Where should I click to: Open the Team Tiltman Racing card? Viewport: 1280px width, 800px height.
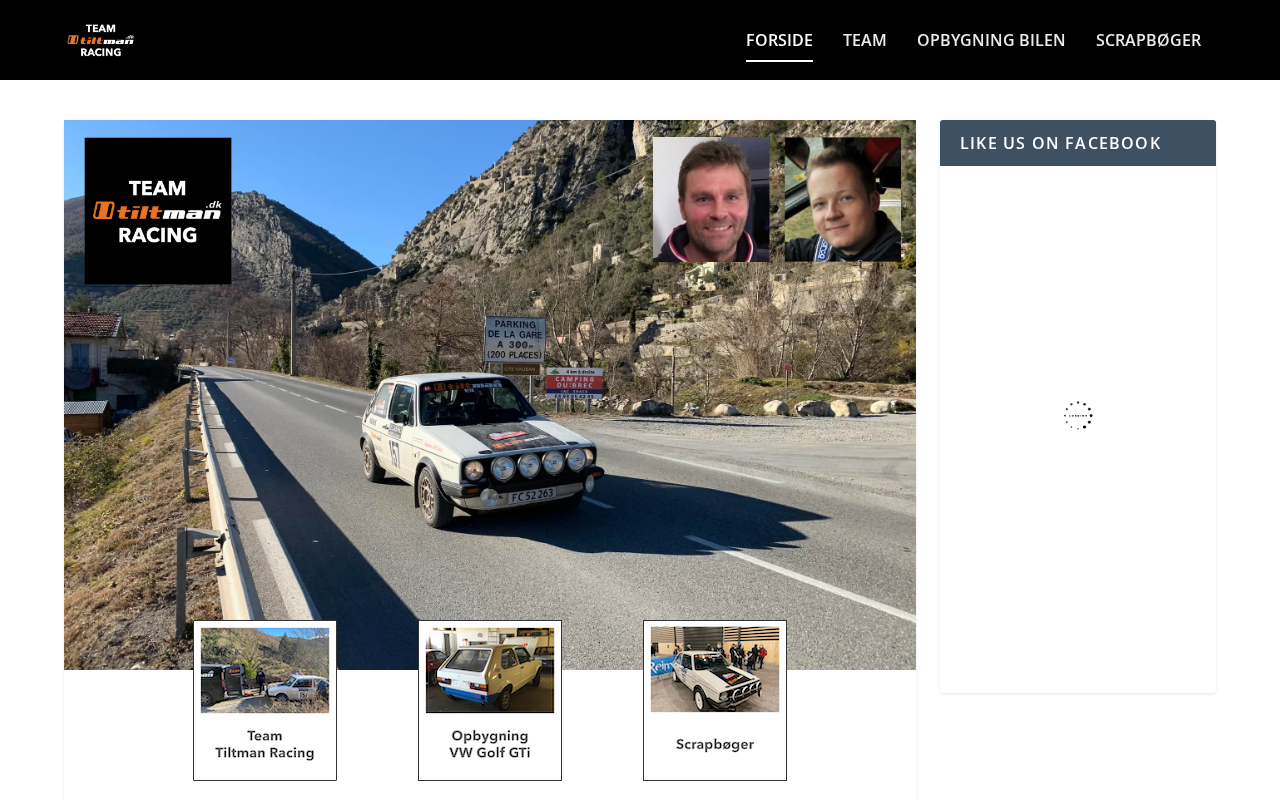265,700
